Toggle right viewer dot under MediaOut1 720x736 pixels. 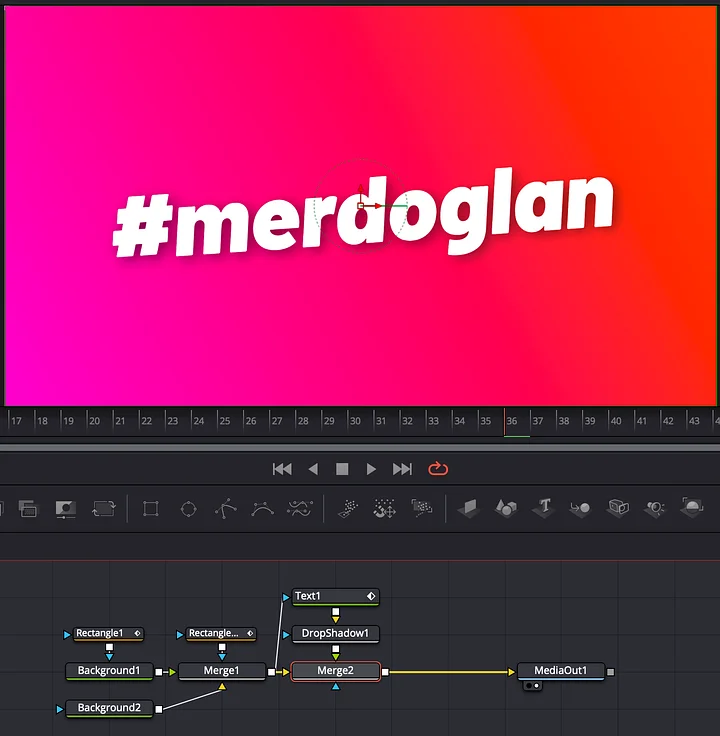[x=537, y=686]
